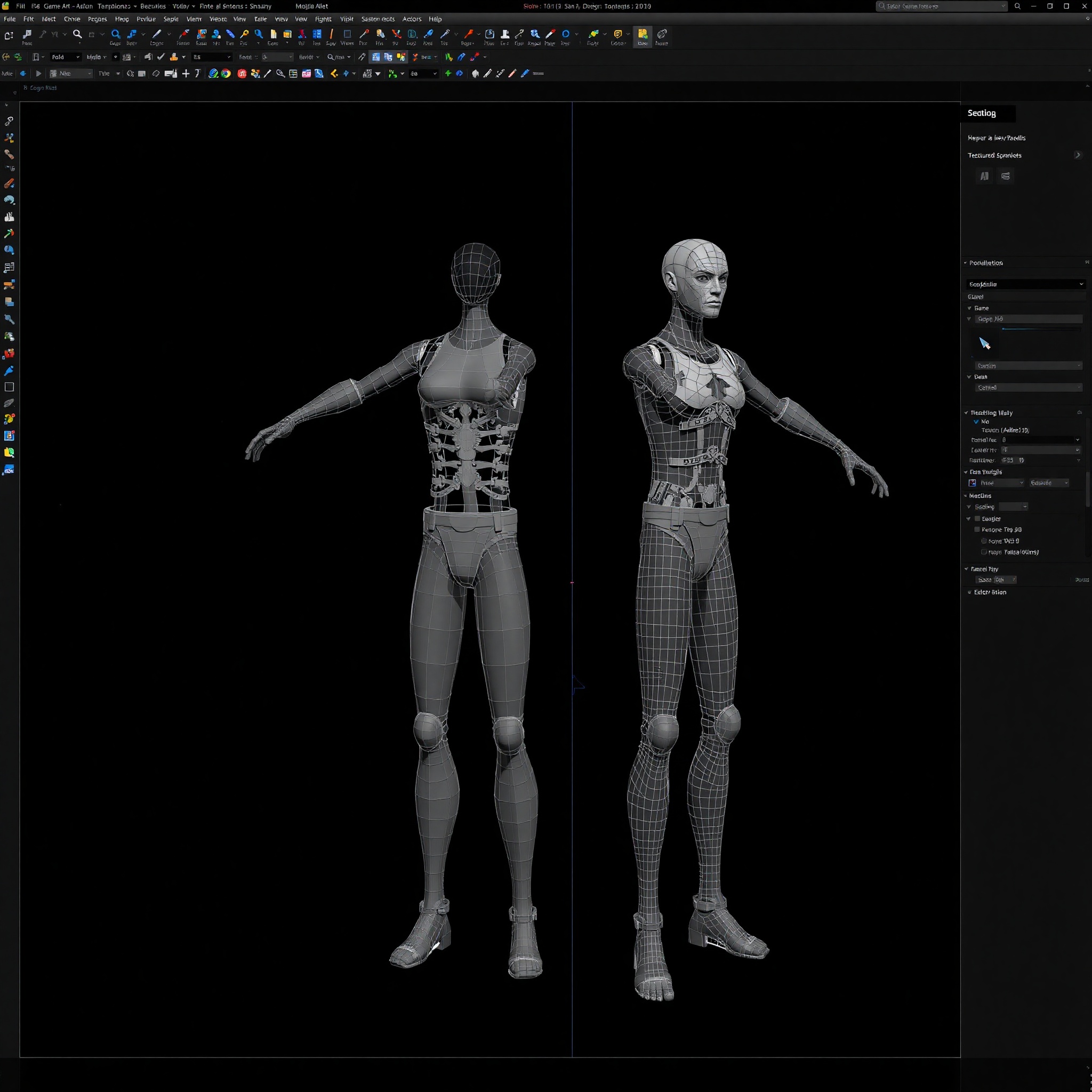Click the text tool icon in lower toolbar
Image resolution: width=1092 pixels, height=1092 pixels.
click(197, 74)
